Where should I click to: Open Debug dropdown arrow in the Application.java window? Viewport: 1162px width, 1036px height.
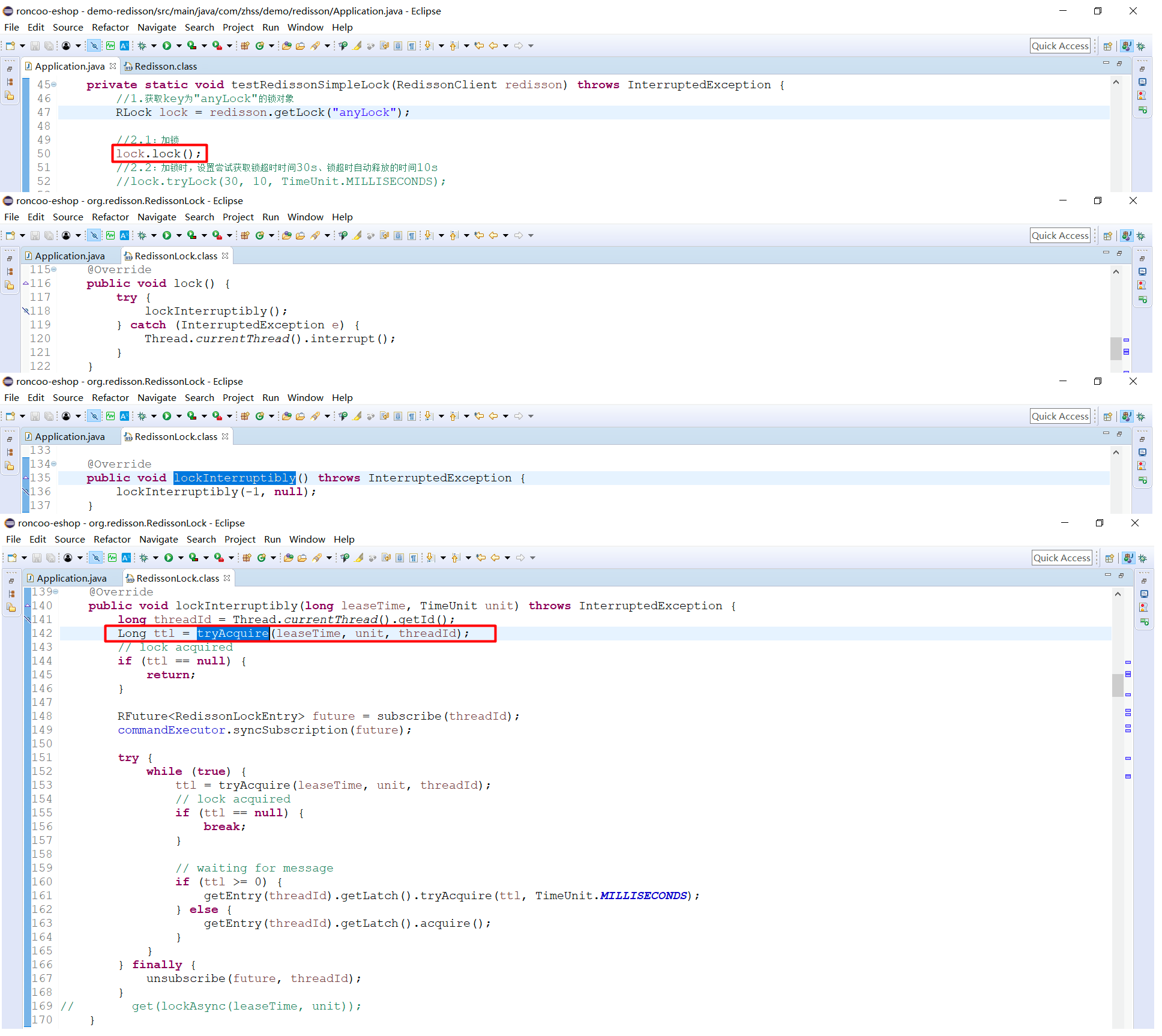coord(154,46)
